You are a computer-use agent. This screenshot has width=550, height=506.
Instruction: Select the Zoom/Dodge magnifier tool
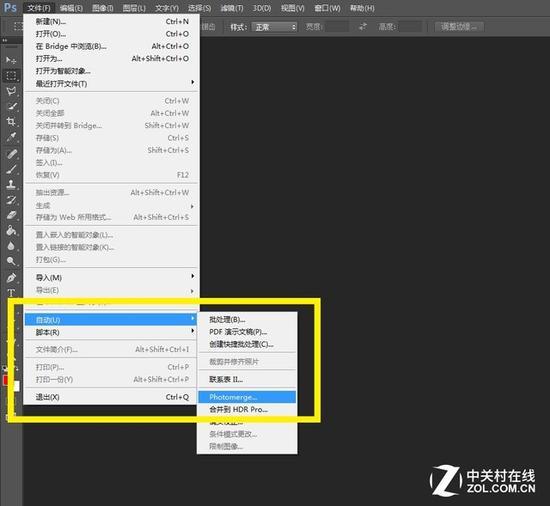pyautogui.click(x=11, y=261)
